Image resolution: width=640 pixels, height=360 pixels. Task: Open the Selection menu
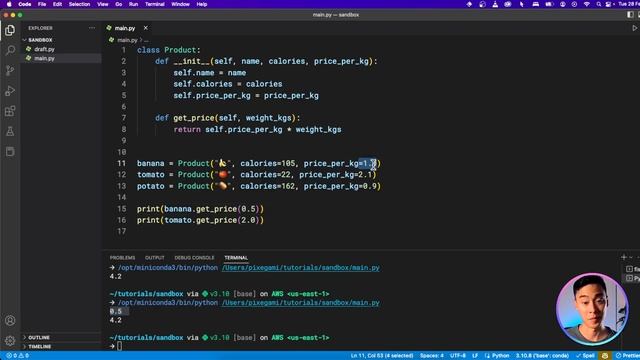79,4
